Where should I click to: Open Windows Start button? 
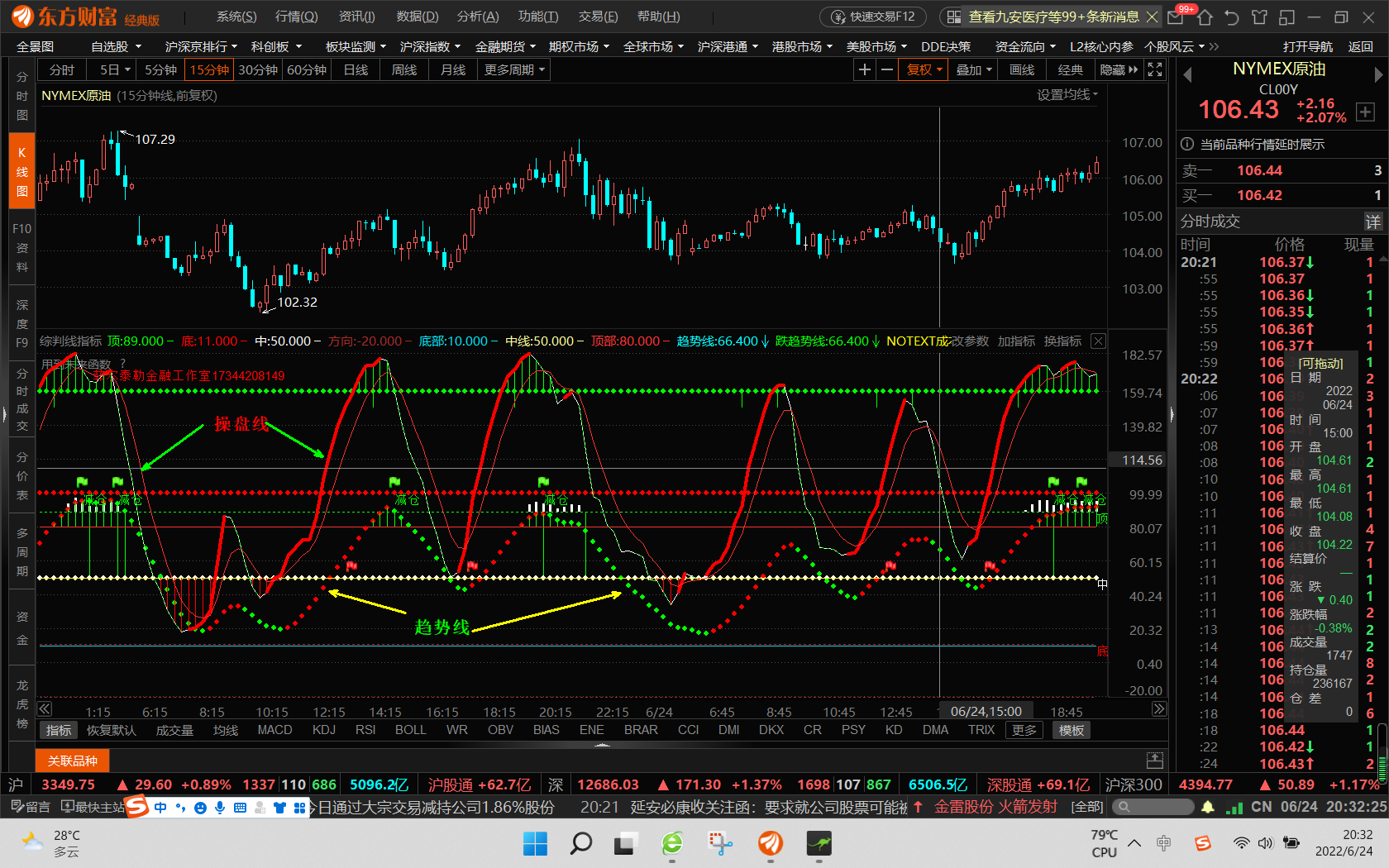[535, 843]
